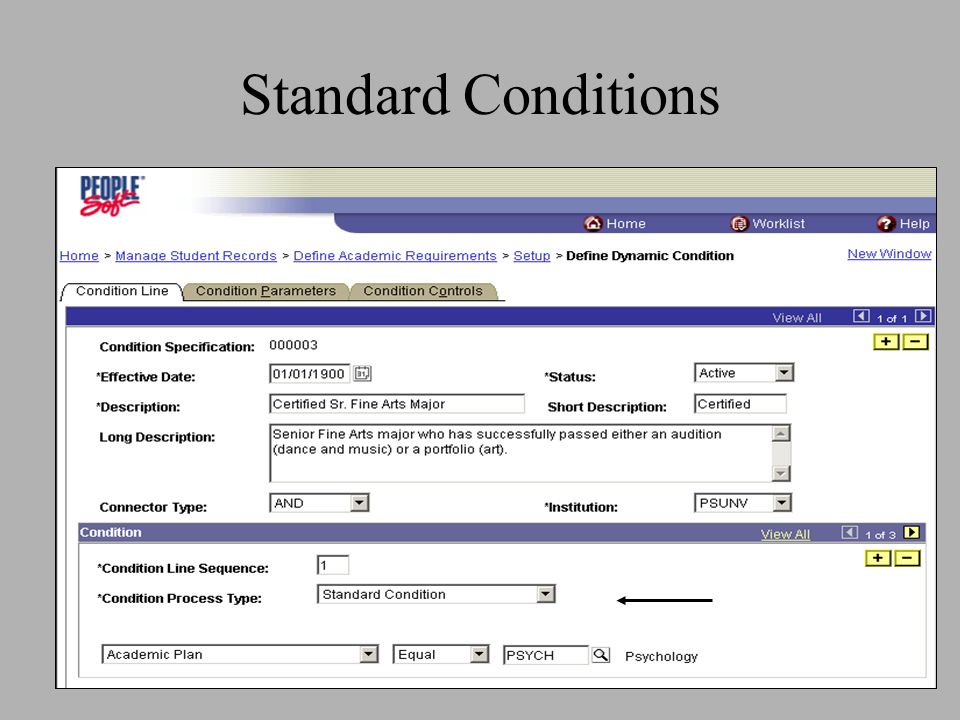This screenshot has height=720, width=960.
Task: Click Home breadcrumb link
Action: [x=79, y=256]
